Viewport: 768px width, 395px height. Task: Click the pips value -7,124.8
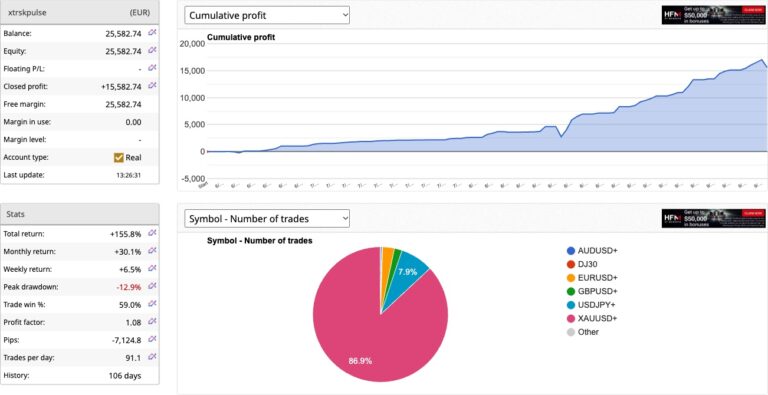(126, 340)
